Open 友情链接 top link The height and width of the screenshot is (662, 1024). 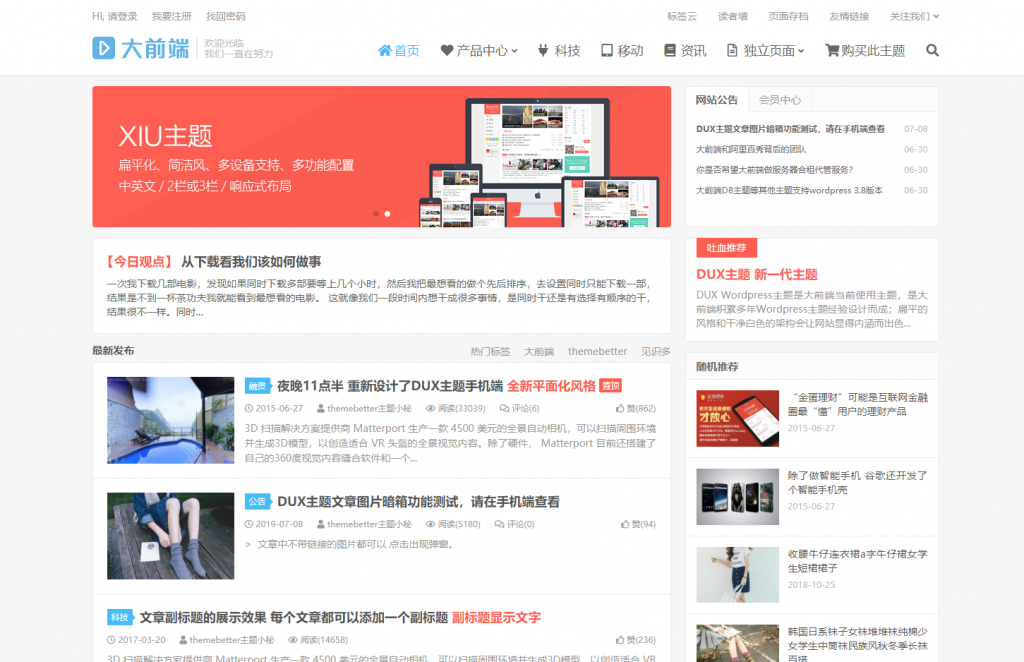pyautogui.click(x=849, y=16)
